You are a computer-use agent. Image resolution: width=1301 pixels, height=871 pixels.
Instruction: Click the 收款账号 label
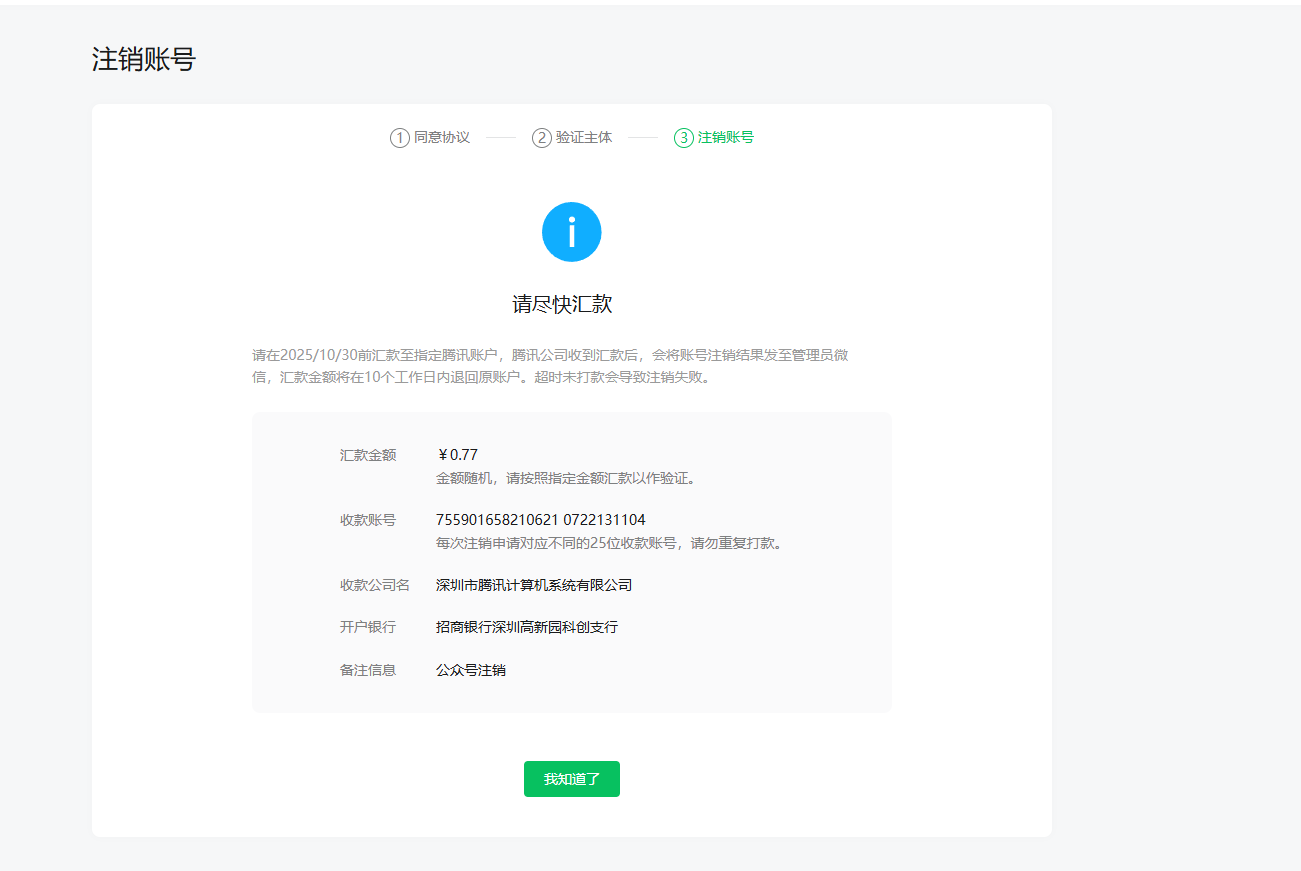(x=368, y=520)
